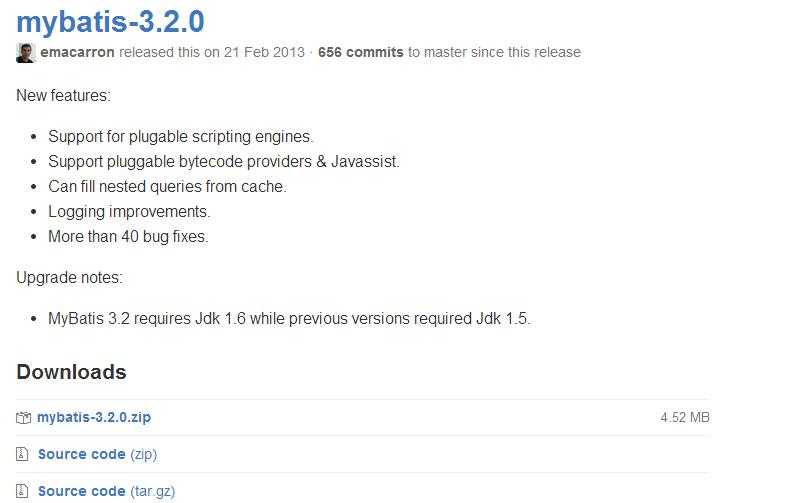Viewport: 800px width, 503px height.
Task: Click the plugable scripting engines bullet text
Action: click(x=181, y=137)
